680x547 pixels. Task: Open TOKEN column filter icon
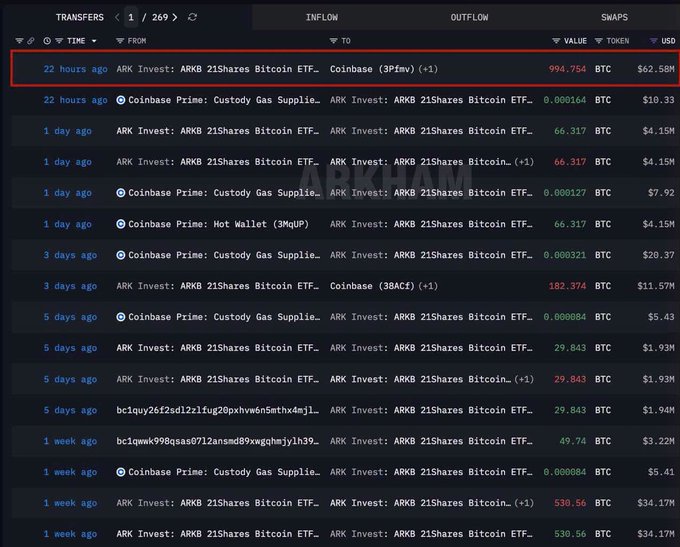click(598, 41)
